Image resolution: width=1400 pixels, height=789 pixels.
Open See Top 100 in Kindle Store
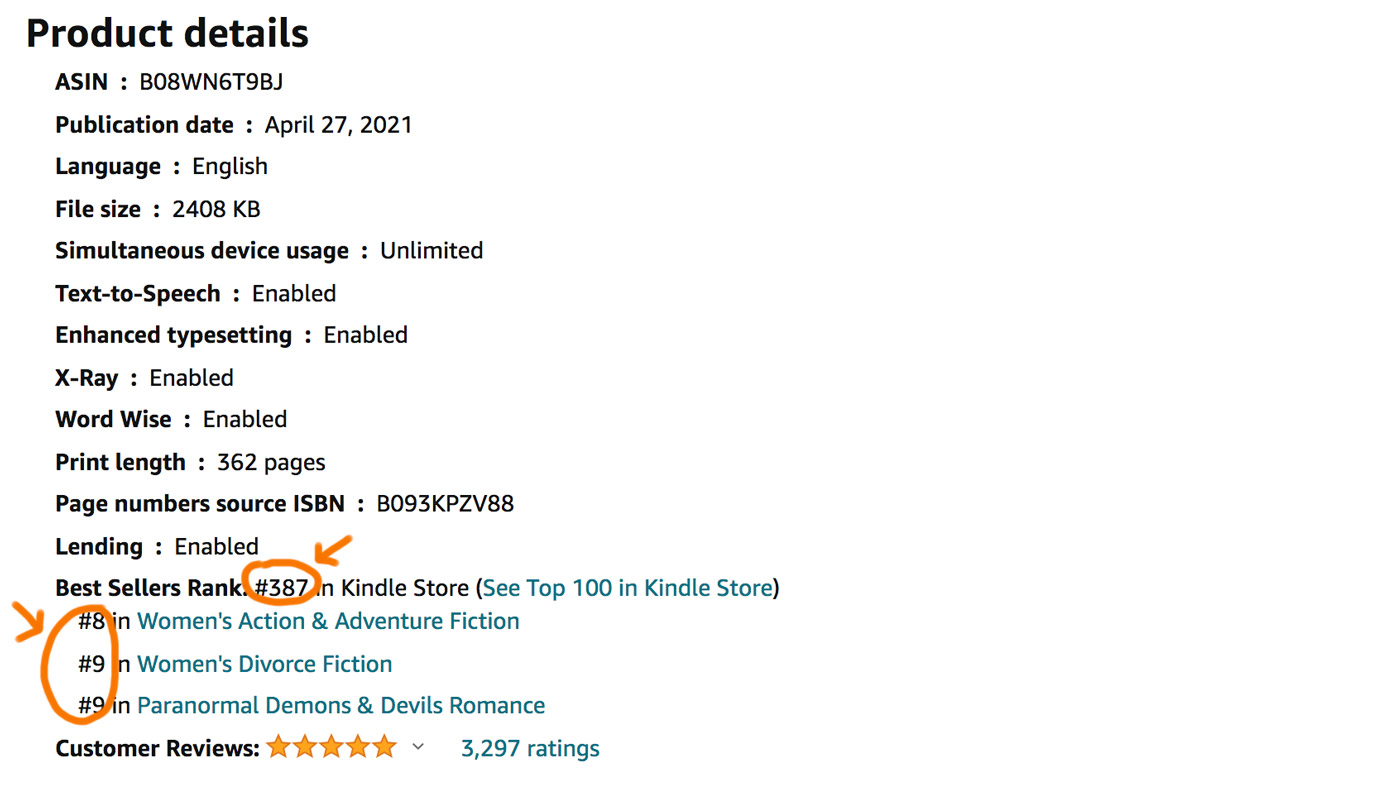[x=627, y=587]
